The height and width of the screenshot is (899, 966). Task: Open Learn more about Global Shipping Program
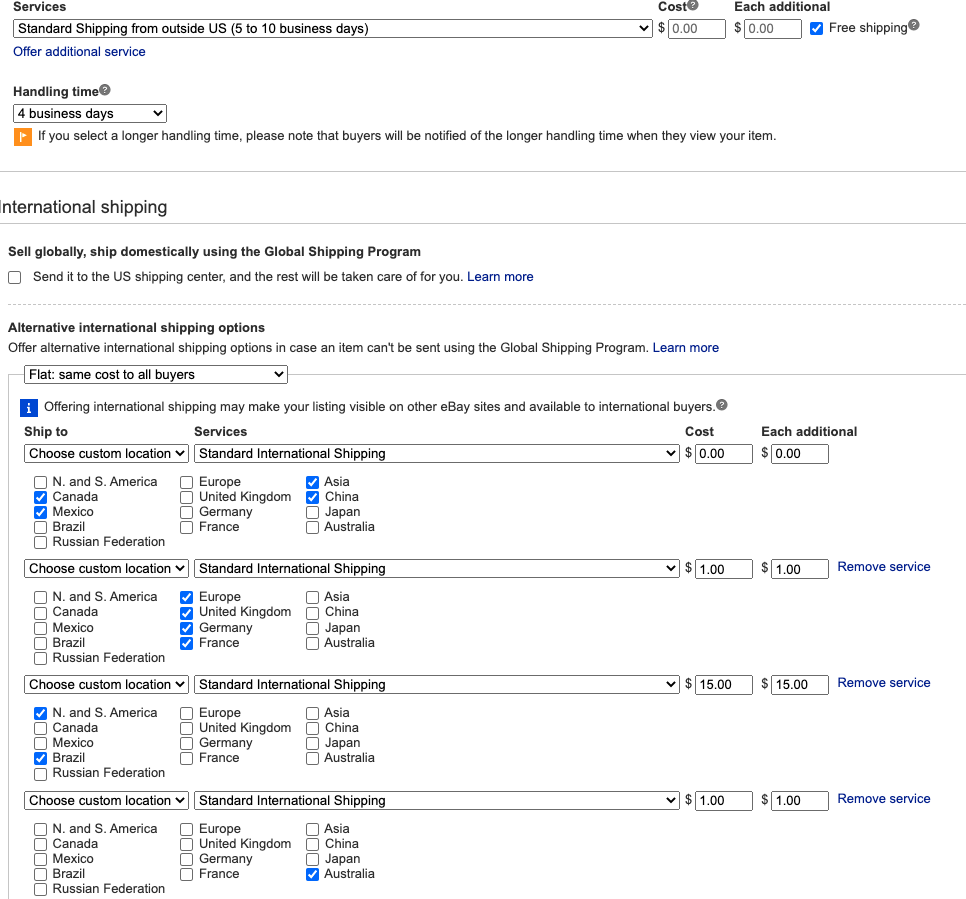click(500, 277)
